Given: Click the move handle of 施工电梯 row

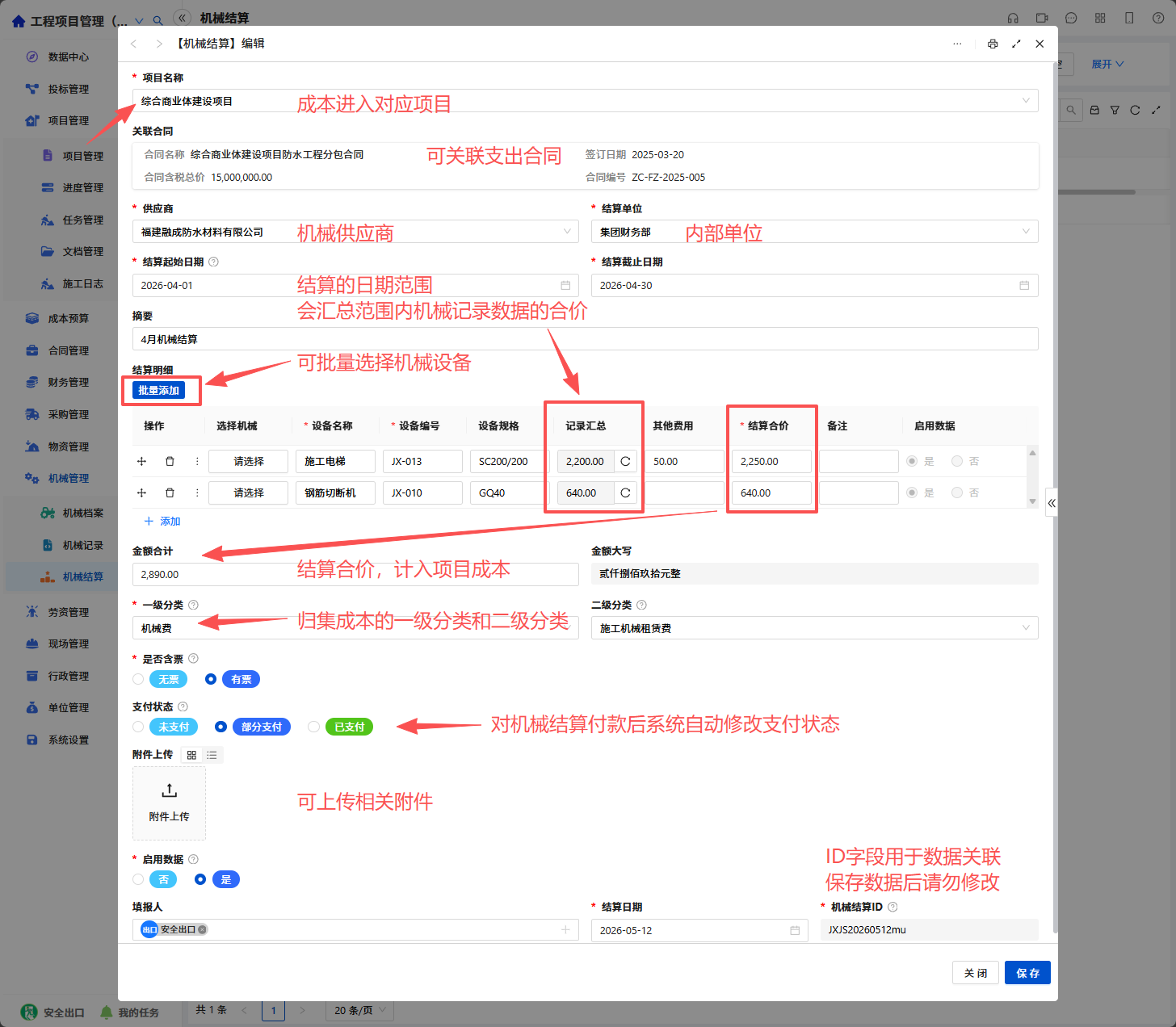Looking at the screenshot, I should [141, 461].
